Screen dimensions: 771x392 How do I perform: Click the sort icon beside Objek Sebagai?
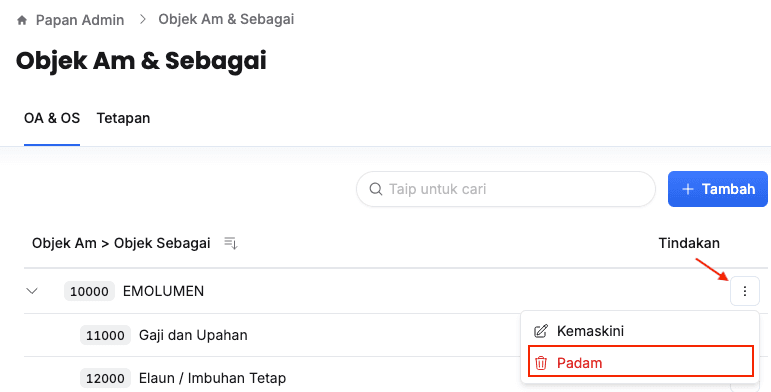pos(231,243)
